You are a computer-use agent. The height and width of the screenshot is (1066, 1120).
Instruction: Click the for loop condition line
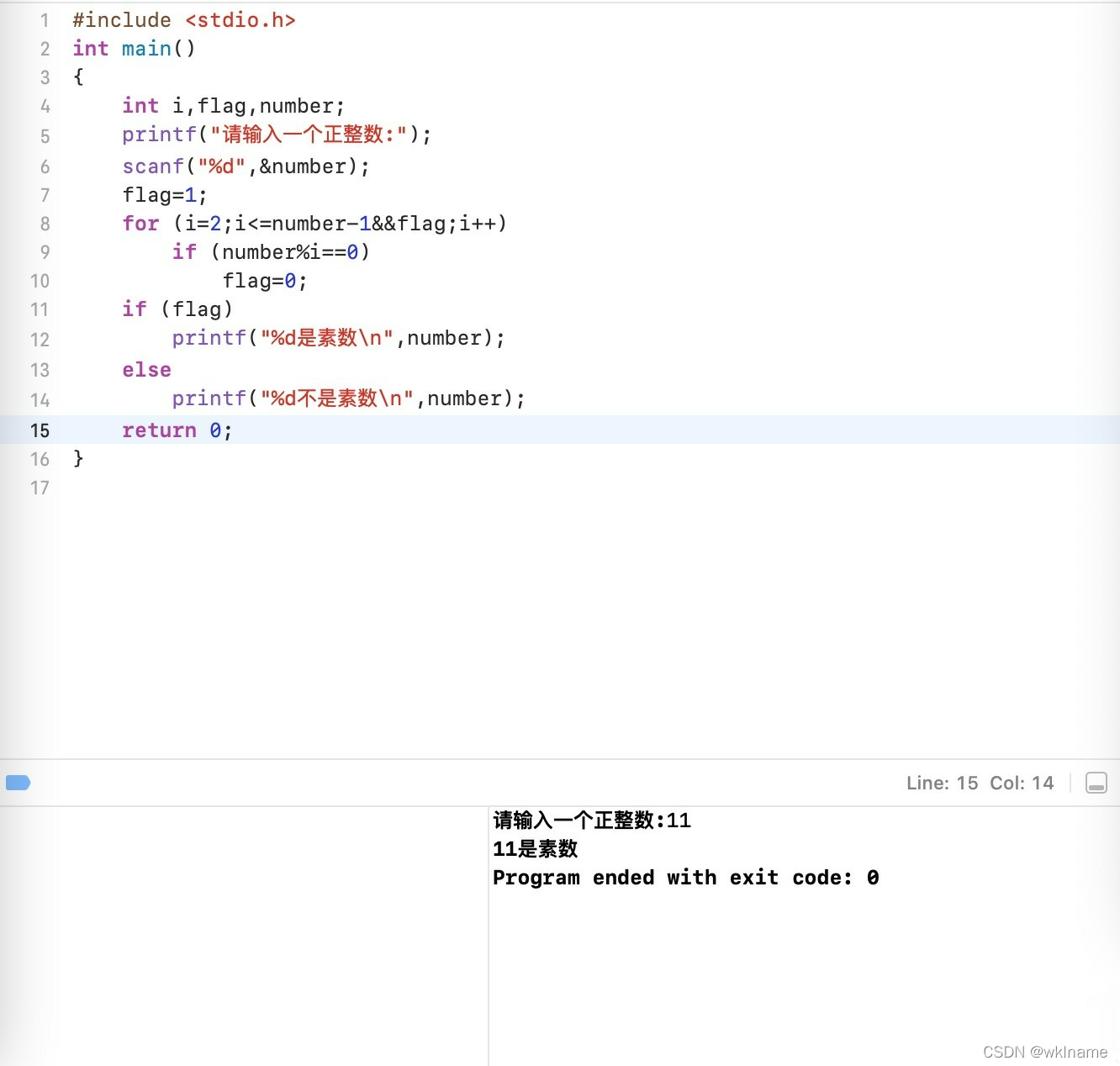point(314,224)
